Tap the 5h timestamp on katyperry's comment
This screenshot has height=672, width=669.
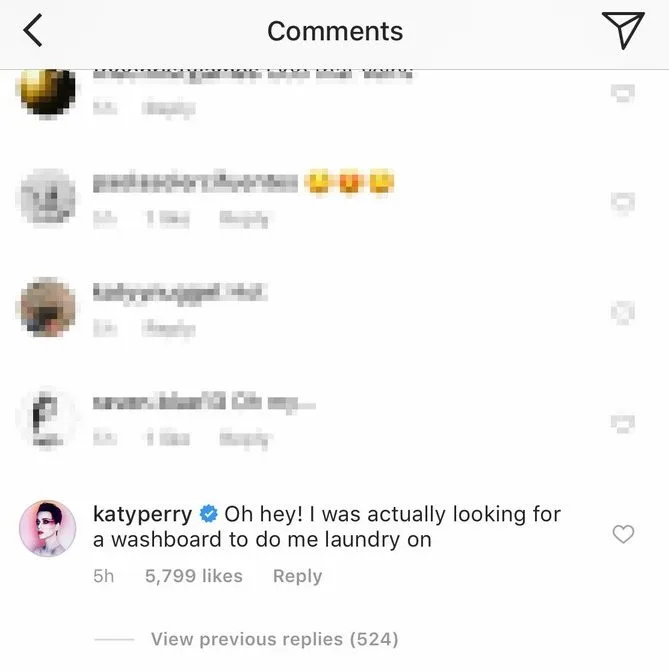(x=104, y=576)
